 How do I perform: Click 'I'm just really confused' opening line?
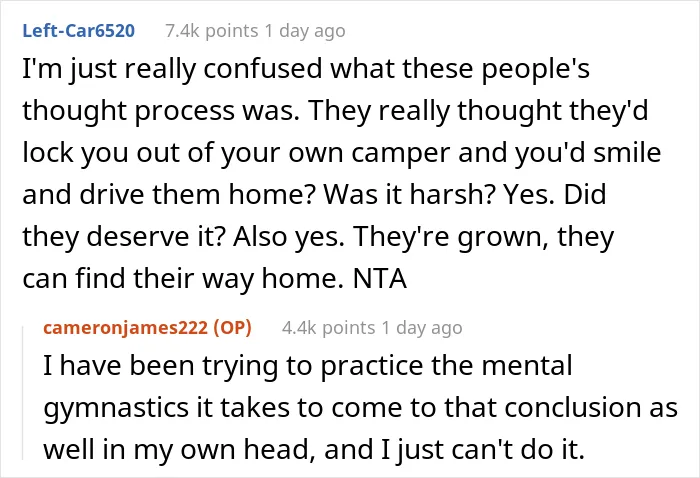click(172, 70)
